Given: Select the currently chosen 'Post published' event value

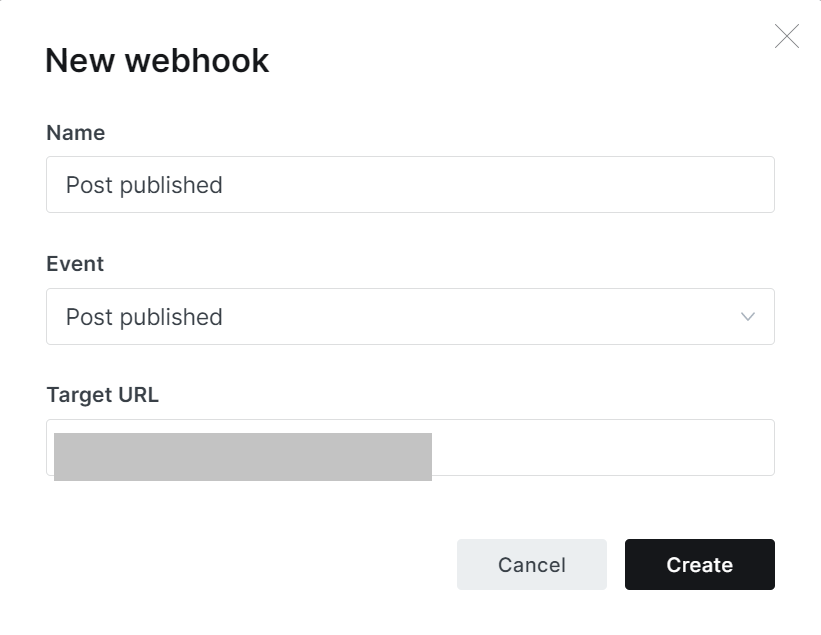Looking at the screenshot, I should (x=144, y=317).
